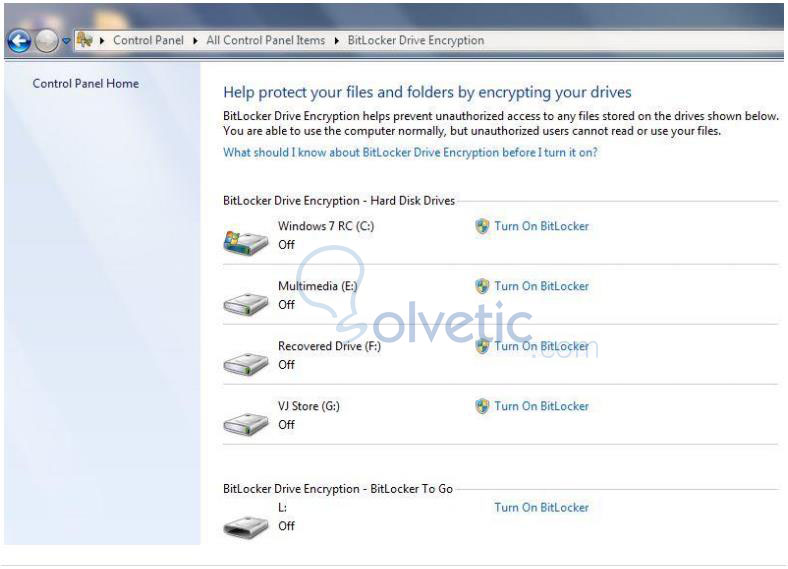The width and height of the screenshot is (788, 569).
Task: Click the Control Panel keys icon in address bar
Action: (85, 40)
